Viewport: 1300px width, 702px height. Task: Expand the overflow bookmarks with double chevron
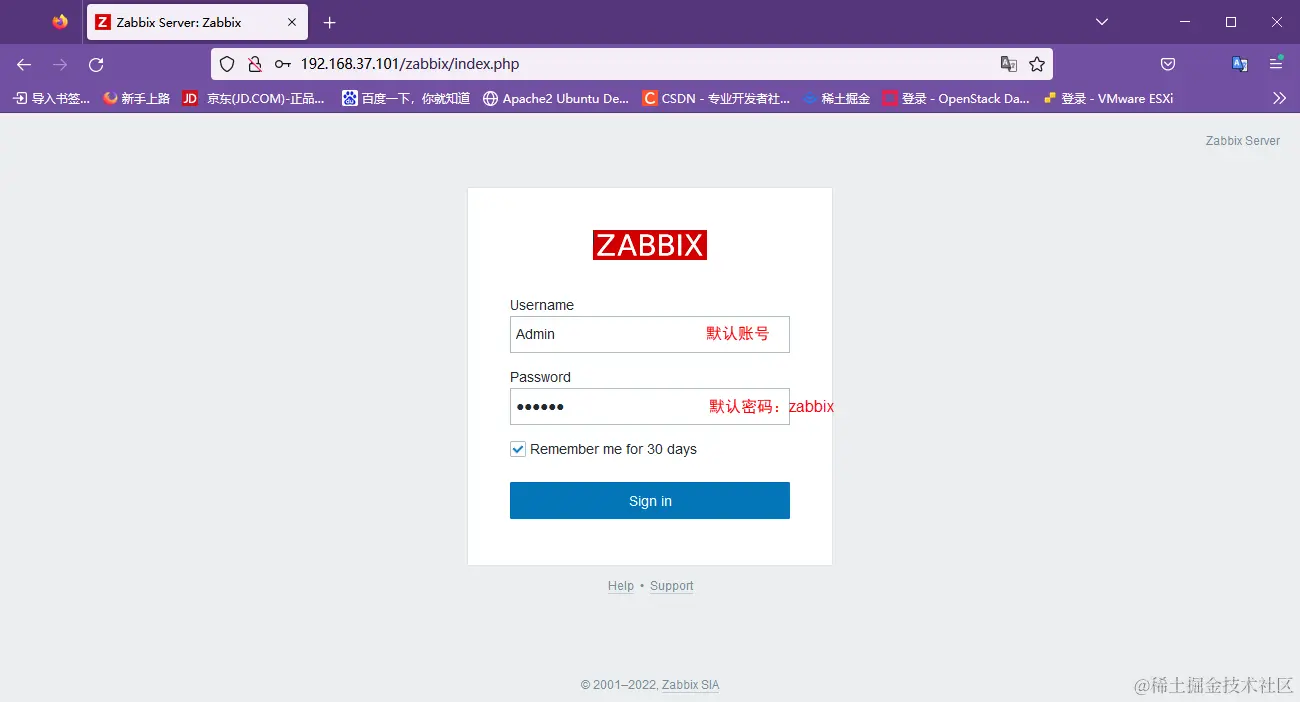click(1281, 98)
